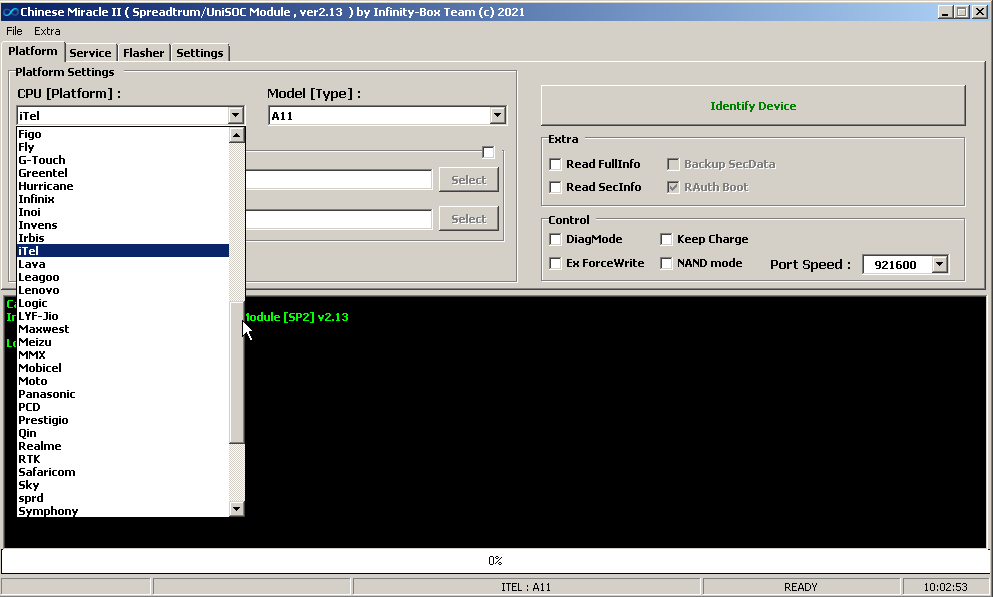Enable the Ex ForceWrite checkbox

coord(555,263)
